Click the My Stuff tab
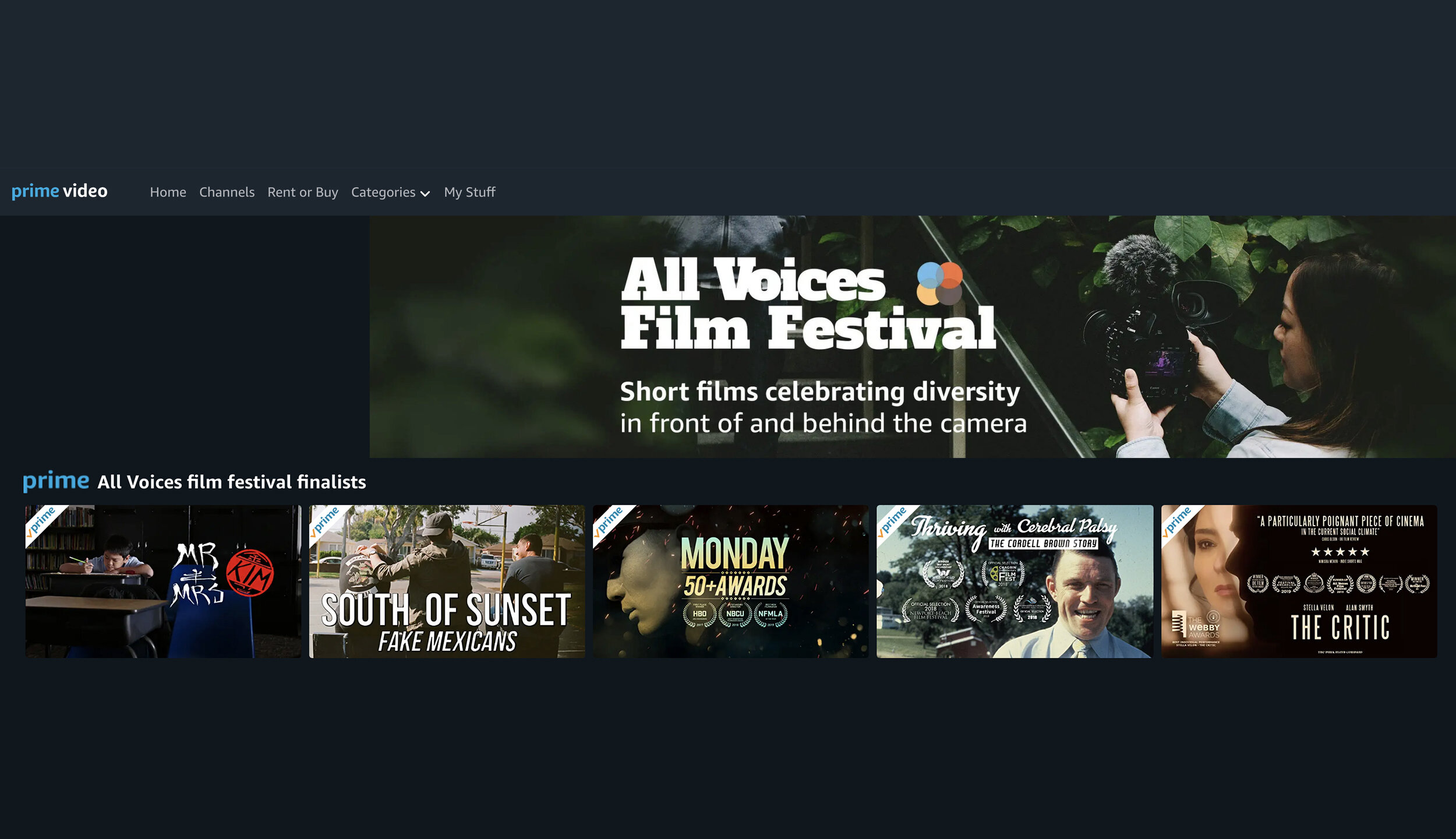1456x839 pixels. click(470, 191)
